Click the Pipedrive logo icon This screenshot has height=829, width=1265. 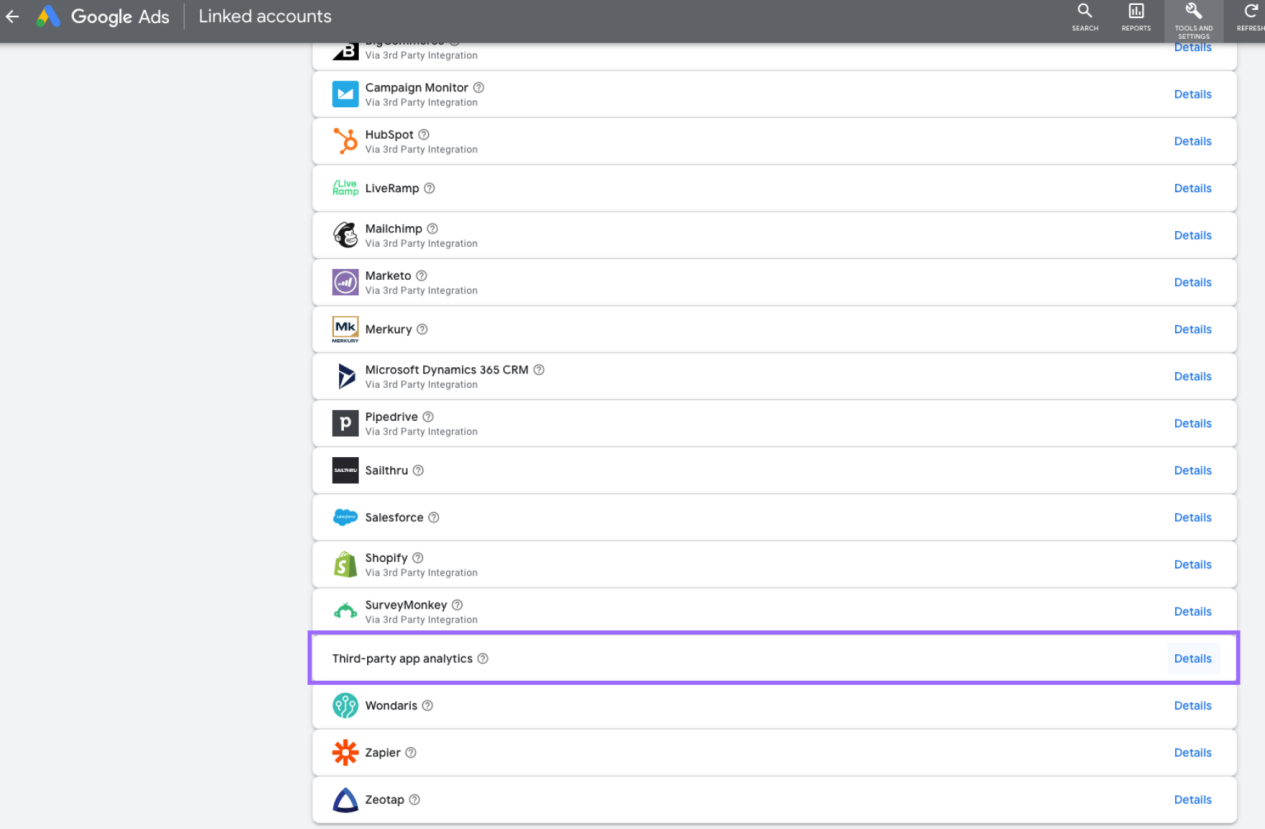(x=345, y=423)
